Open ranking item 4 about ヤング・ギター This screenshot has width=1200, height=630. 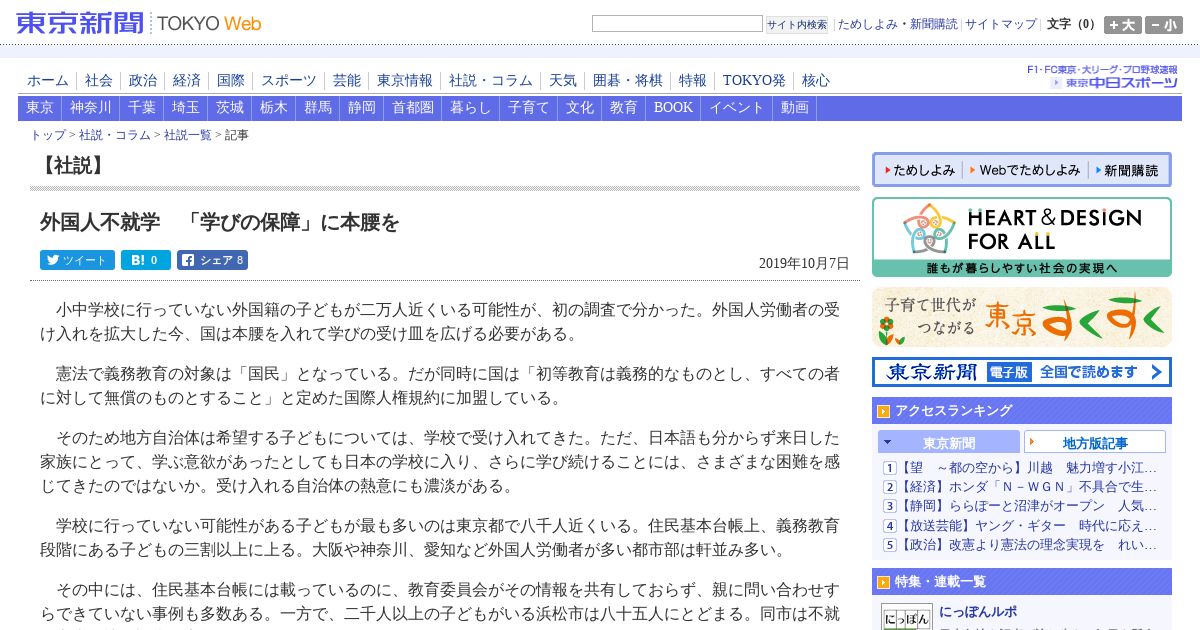[1029, 526]
